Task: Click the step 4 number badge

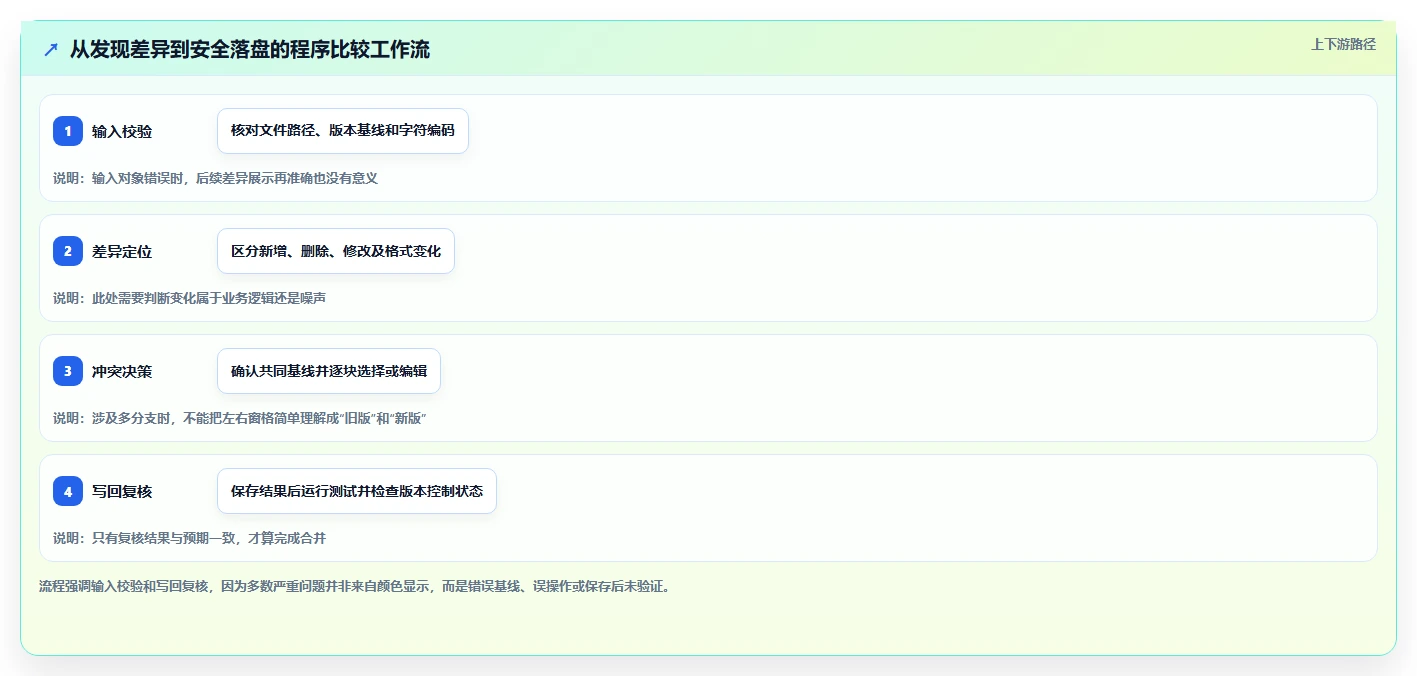Action: (x=68, y=491)
